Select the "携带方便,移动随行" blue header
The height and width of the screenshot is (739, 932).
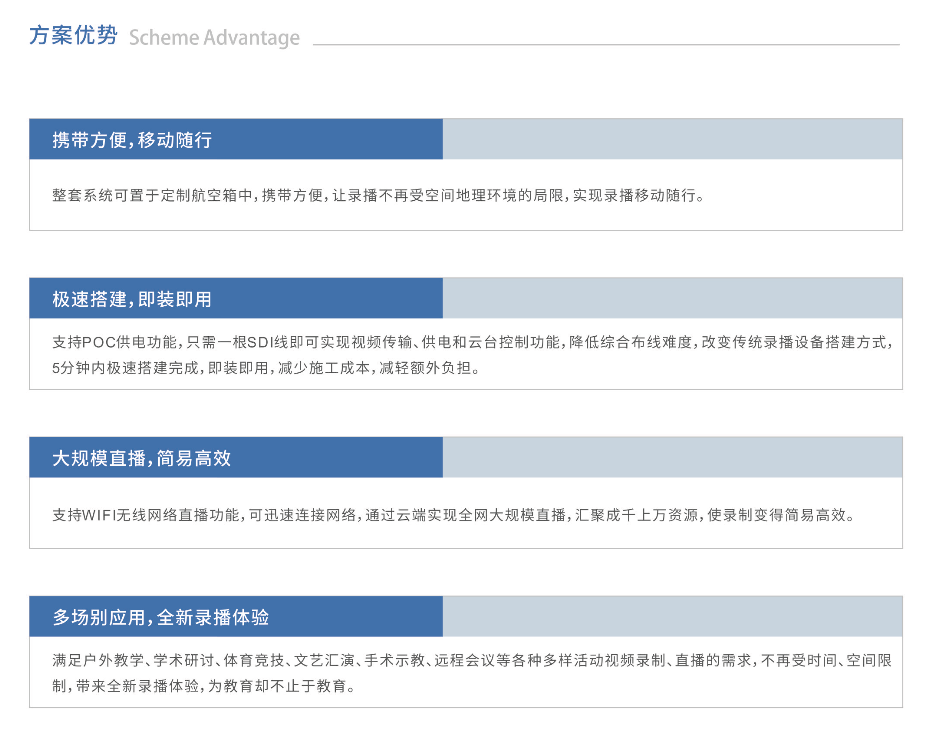click(x=236, y=140)
